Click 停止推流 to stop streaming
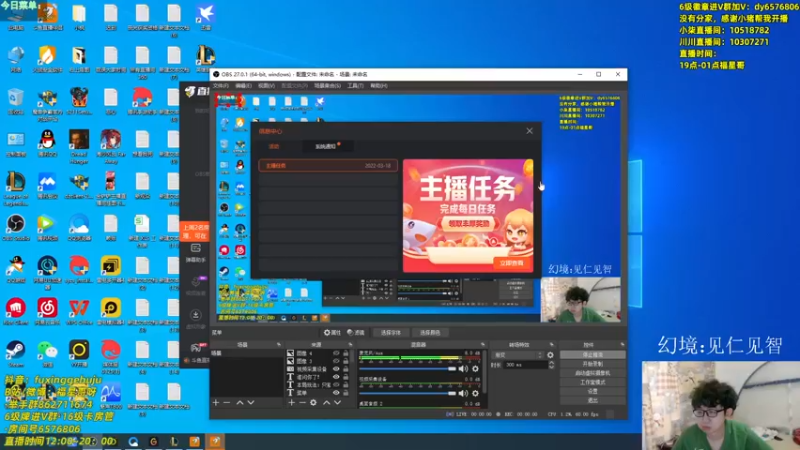The width and height of the screenshot is (800, 450). 592,355
